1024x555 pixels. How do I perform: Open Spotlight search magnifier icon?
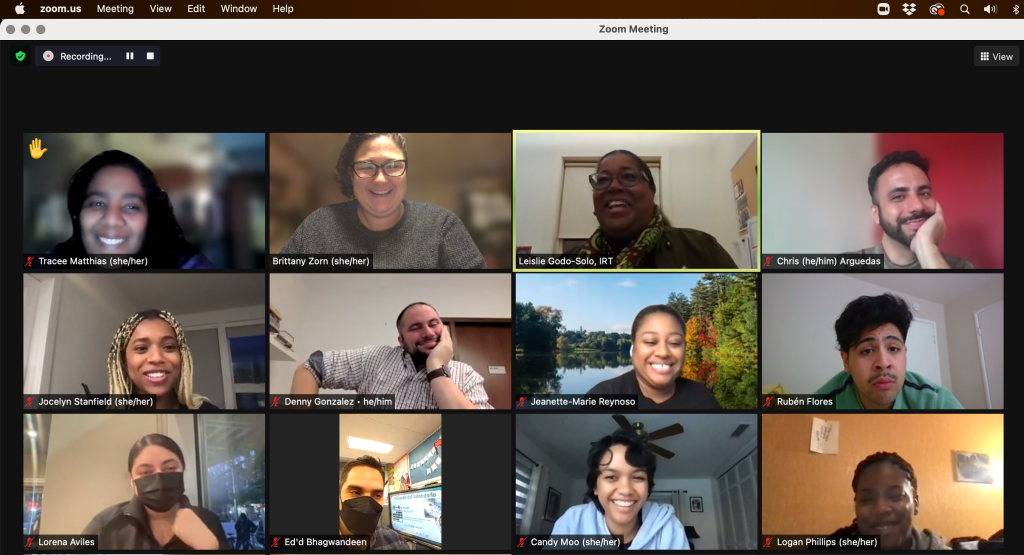point(964,9)
